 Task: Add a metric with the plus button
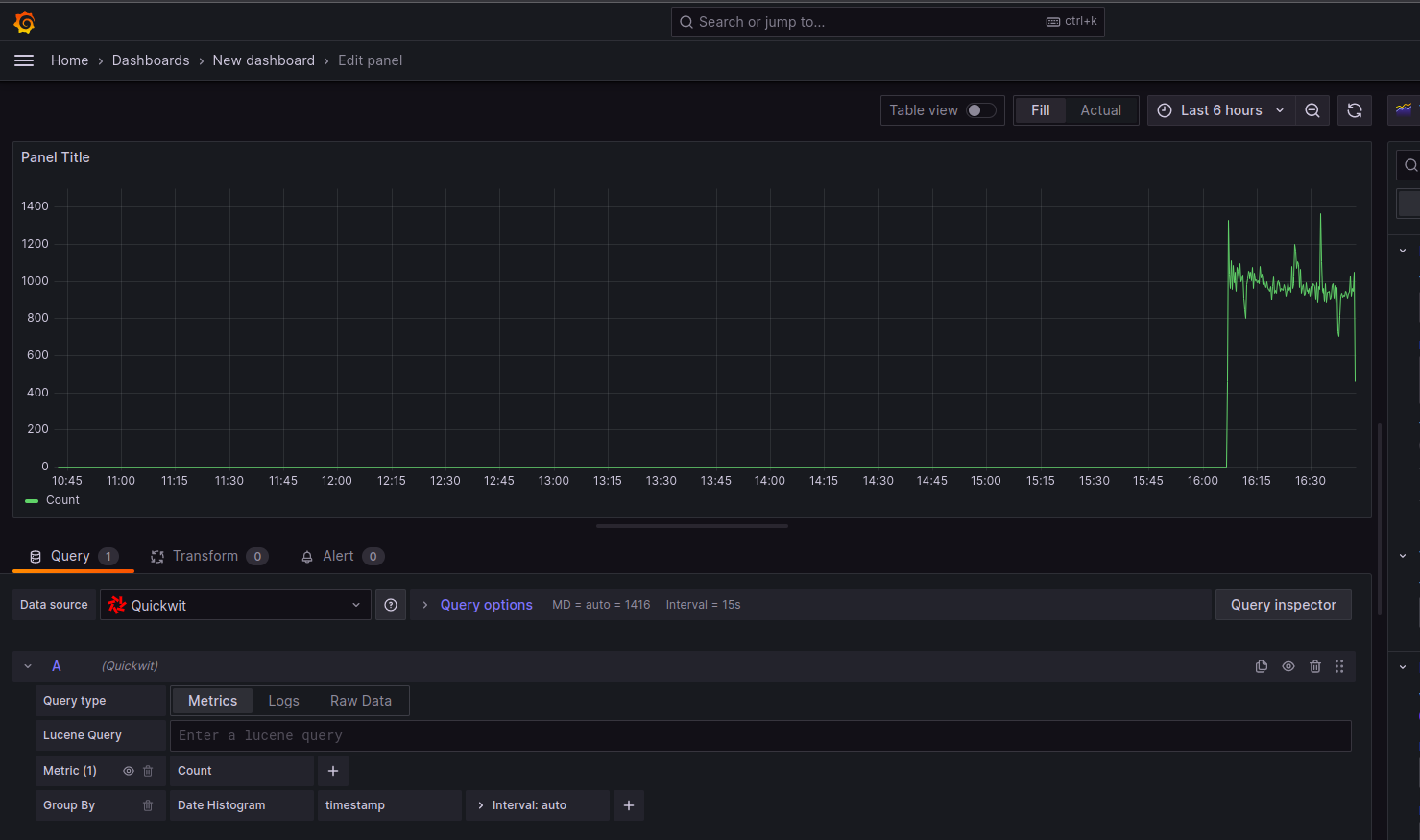(x=333, y=771)
